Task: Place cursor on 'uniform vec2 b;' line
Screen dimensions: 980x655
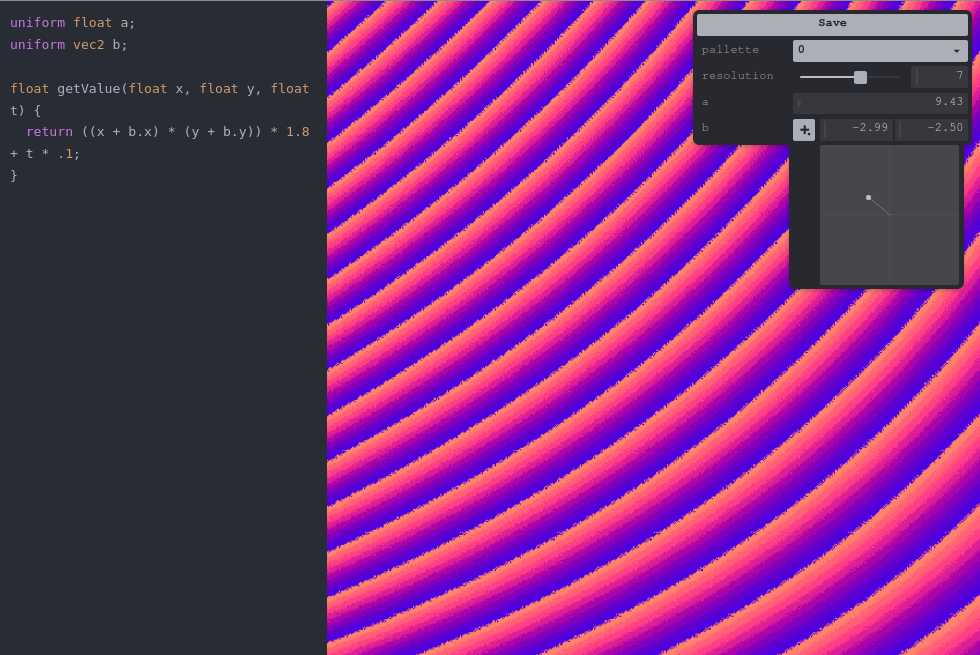Action: tap(68, 44)
